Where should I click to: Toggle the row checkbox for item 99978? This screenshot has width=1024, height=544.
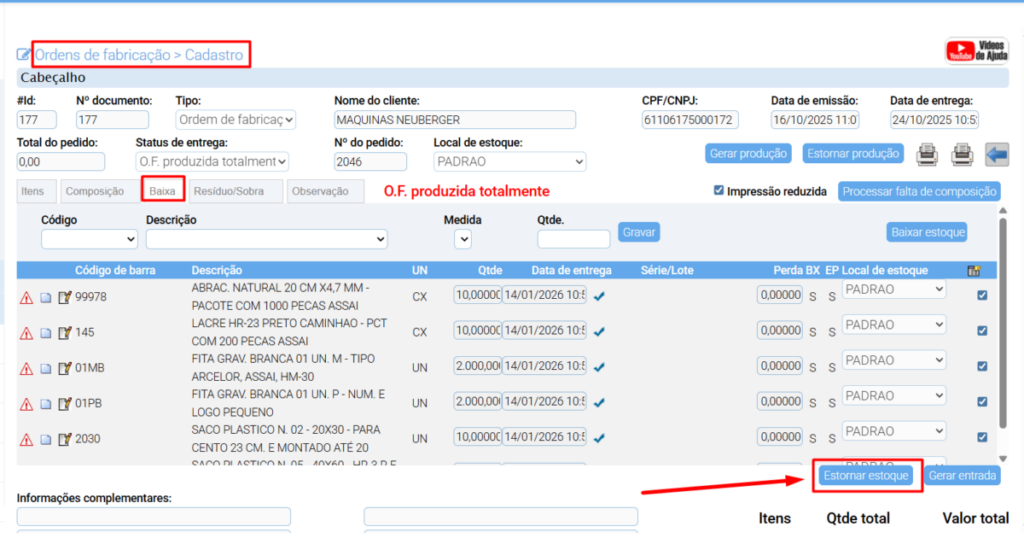[x=982, y=295]
